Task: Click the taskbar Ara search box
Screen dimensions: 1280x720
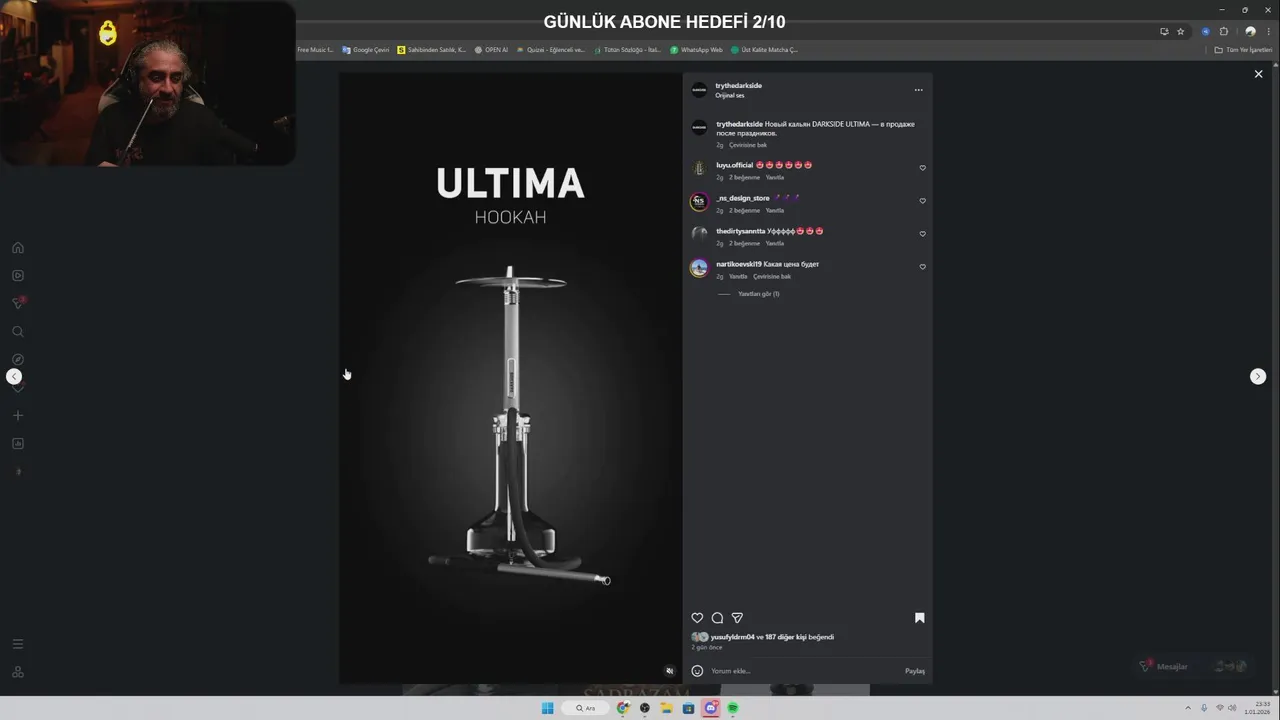Action: click(586, 708)
